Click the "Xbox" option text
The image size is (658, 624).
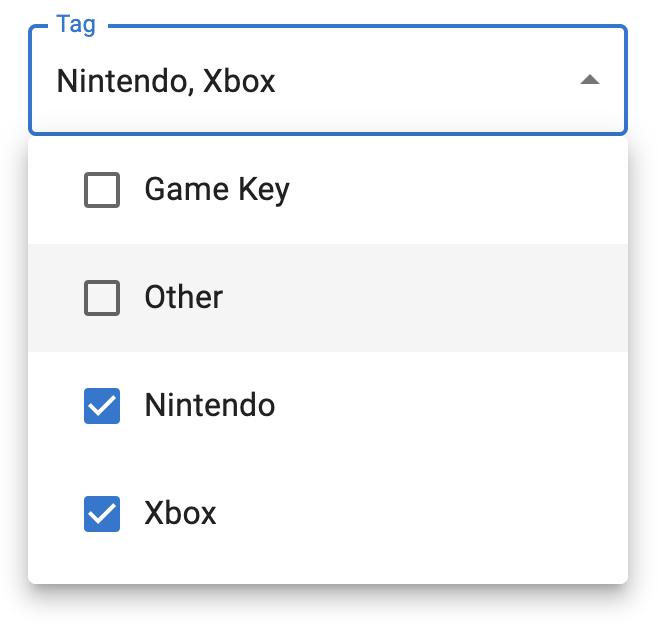pyautogui.click(x=181, y=514)
